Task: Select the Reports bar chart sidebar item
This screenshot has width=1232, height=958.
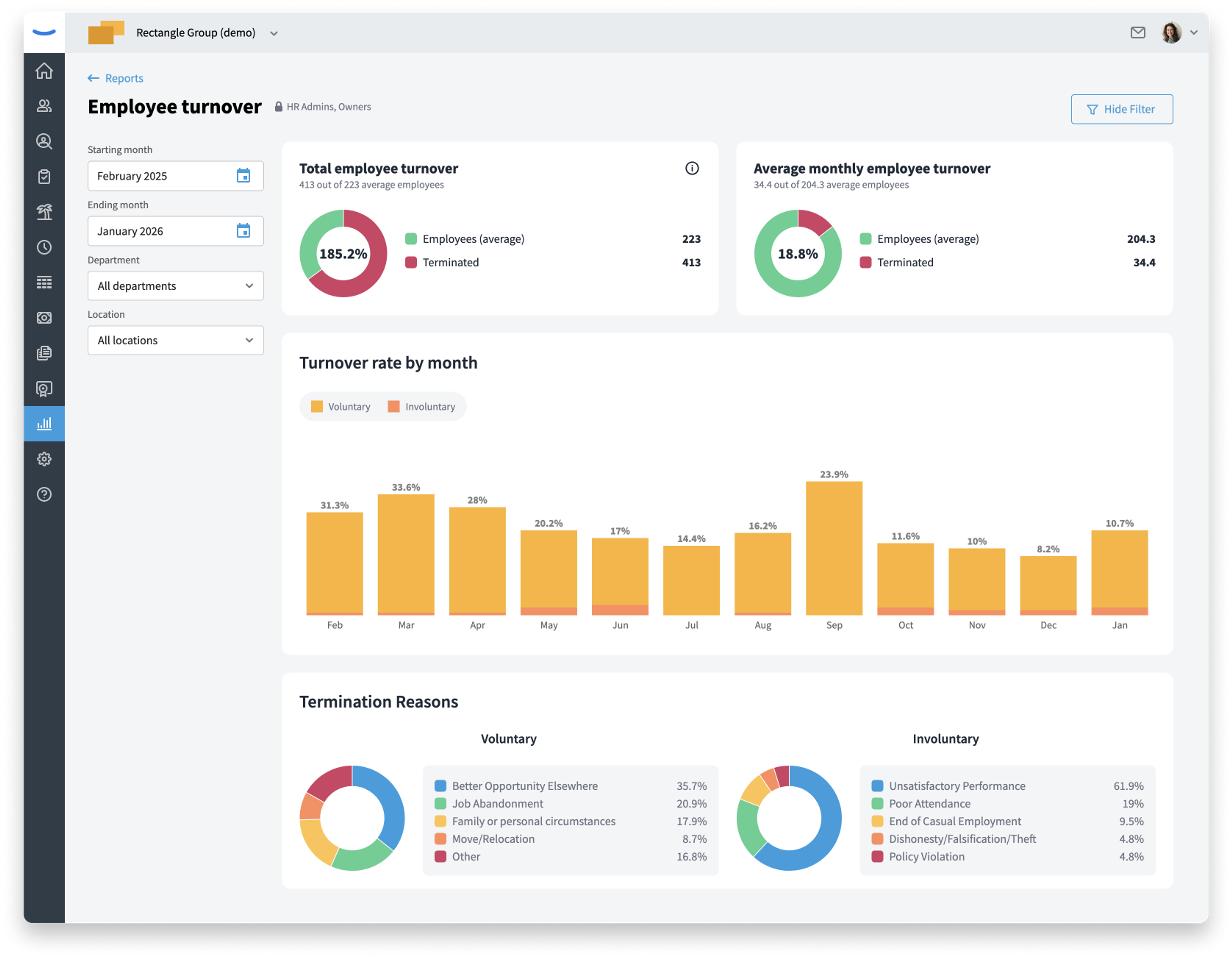Action: pos(44,424)
